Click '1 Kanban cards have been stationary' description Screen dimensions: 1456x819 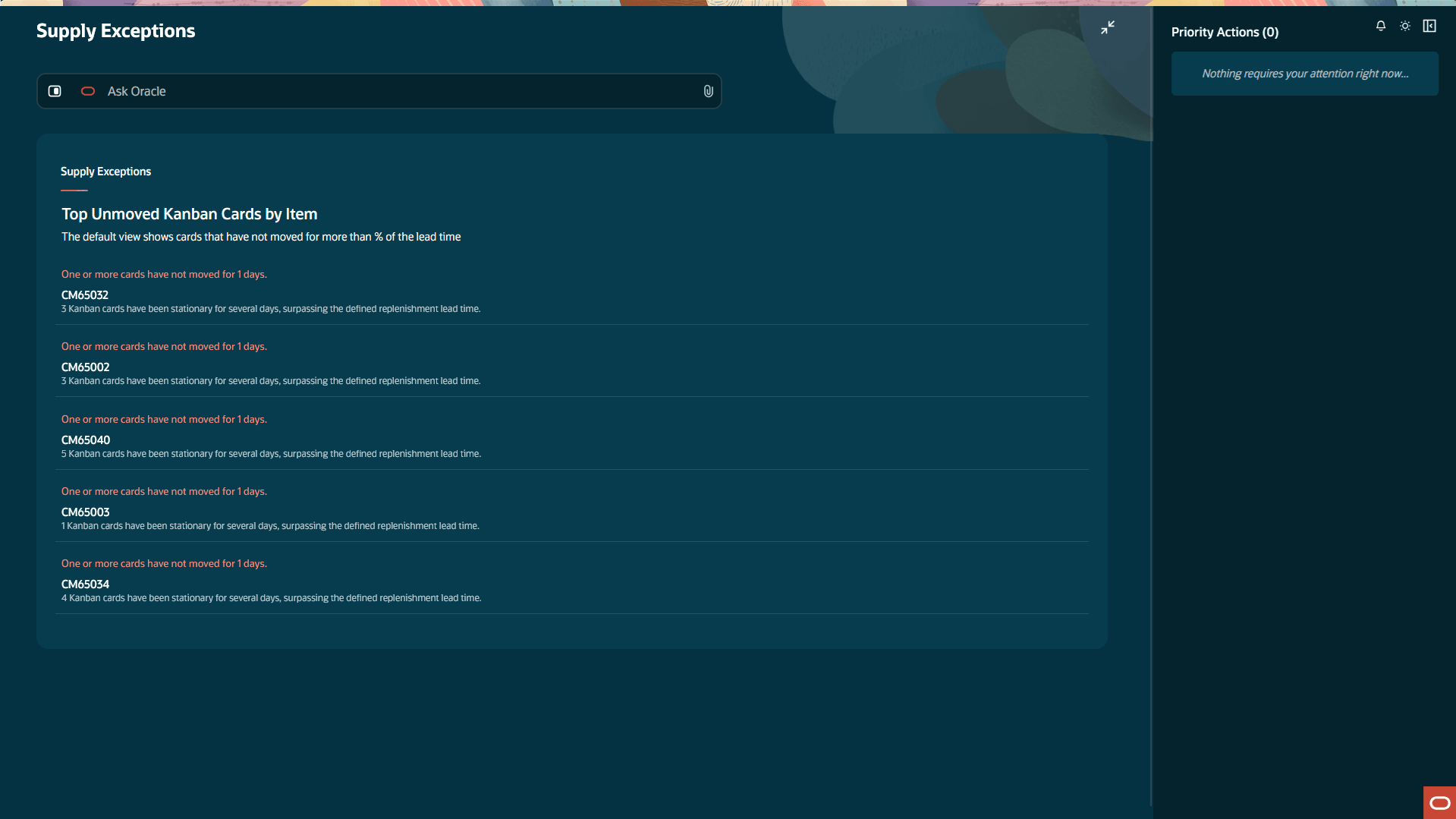pos(270,526)
